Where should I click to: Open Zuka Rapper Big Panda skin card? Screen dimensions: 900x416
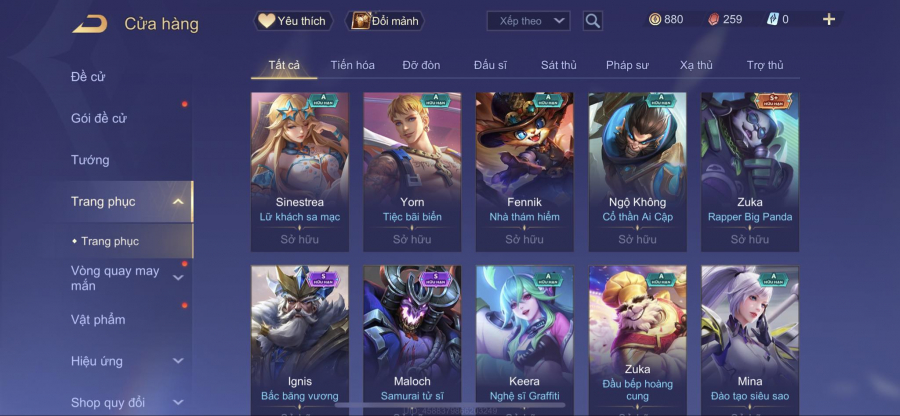750,172
